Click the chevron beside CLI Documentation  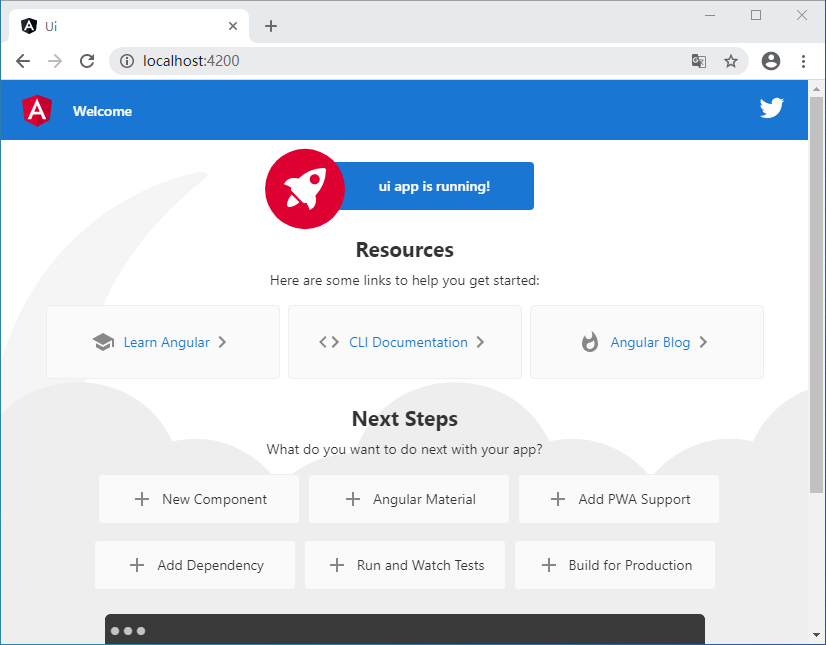point(480,342)
